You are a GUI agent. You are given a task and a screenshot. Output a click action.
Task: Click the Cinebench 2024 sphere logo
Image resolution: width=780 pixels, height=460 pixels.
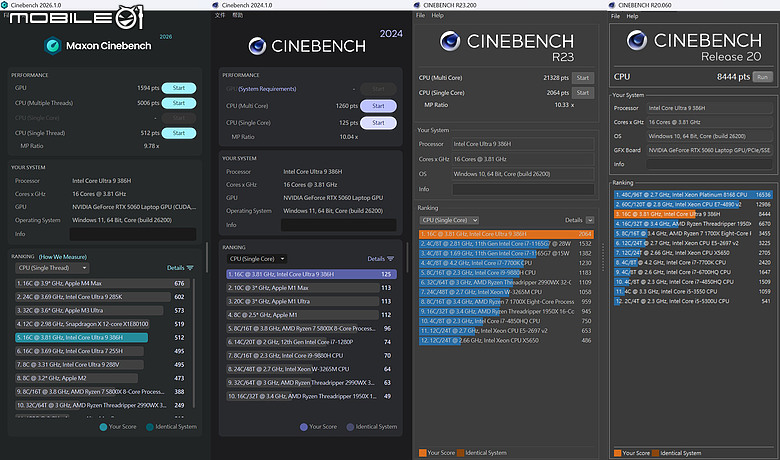click(x=257, y=46)
